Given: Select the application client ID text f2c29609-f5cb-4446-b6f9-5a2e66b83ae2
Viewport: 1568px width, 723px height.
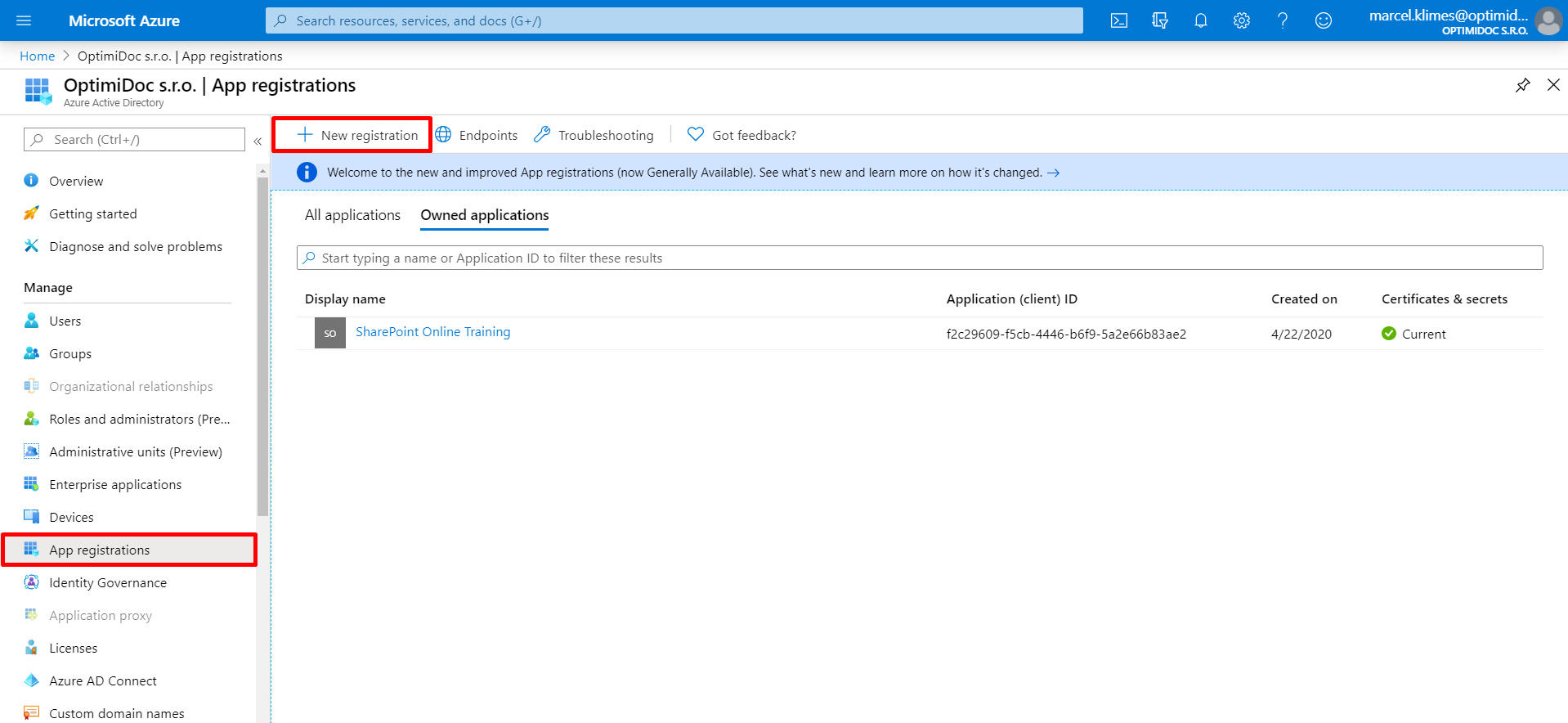Looking at the screenshot, I should click(x=1066, y=334).
